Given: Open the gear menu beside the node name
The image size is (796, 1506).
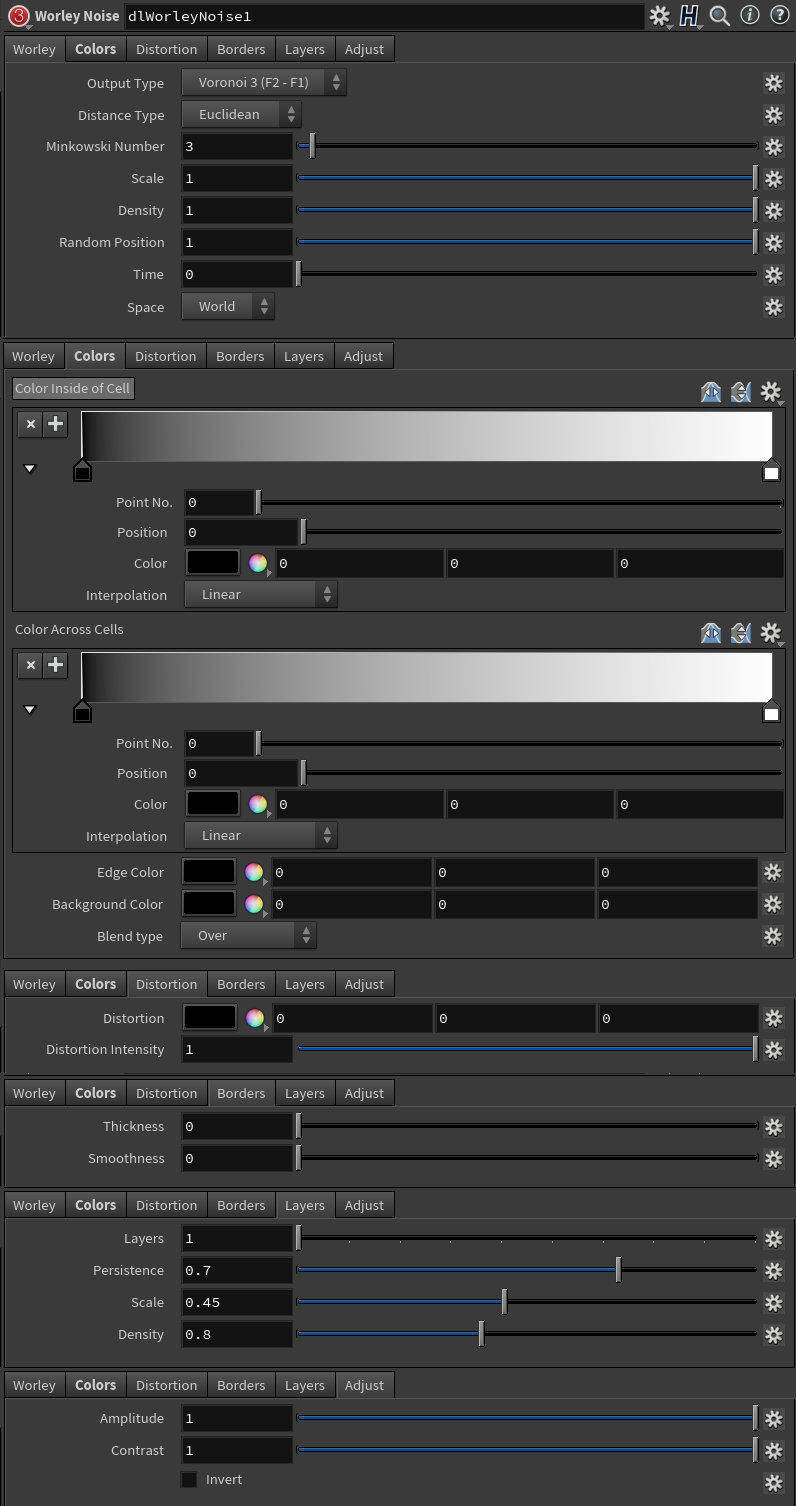Looking at the screenshot, I should point(659,16).
